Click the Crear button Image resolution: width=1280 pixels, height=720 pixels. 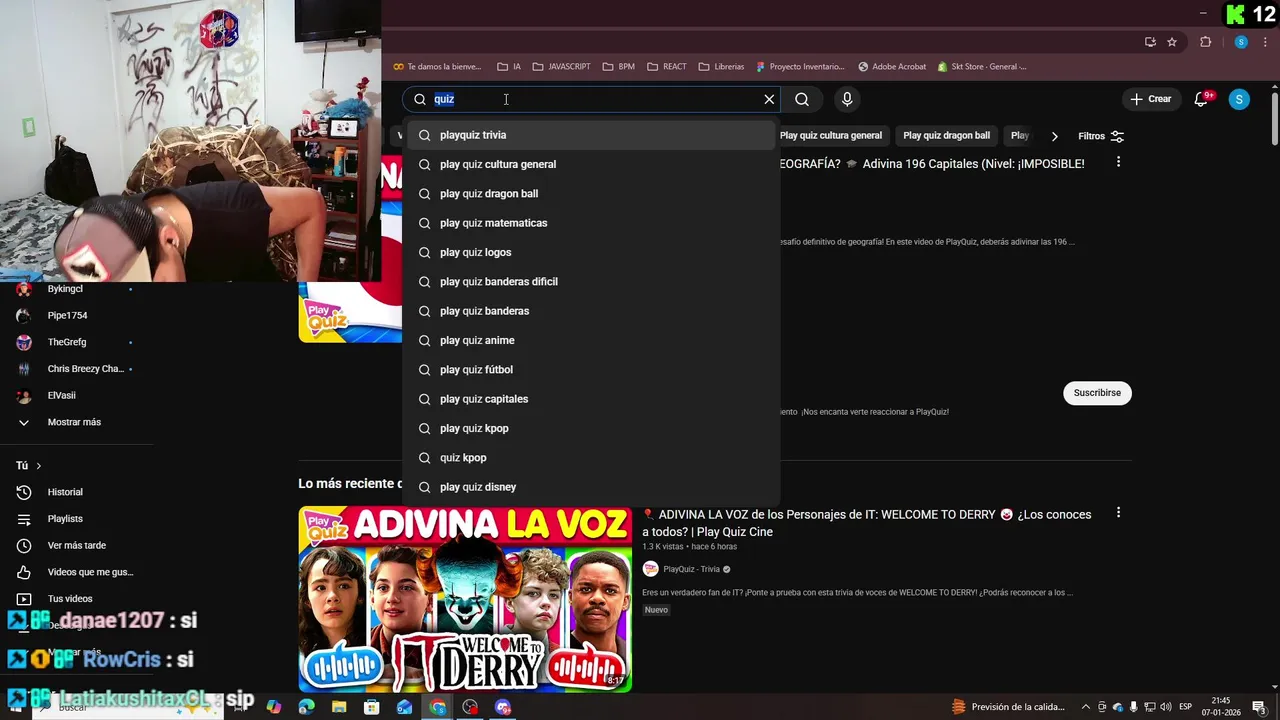click(1150, 99)
